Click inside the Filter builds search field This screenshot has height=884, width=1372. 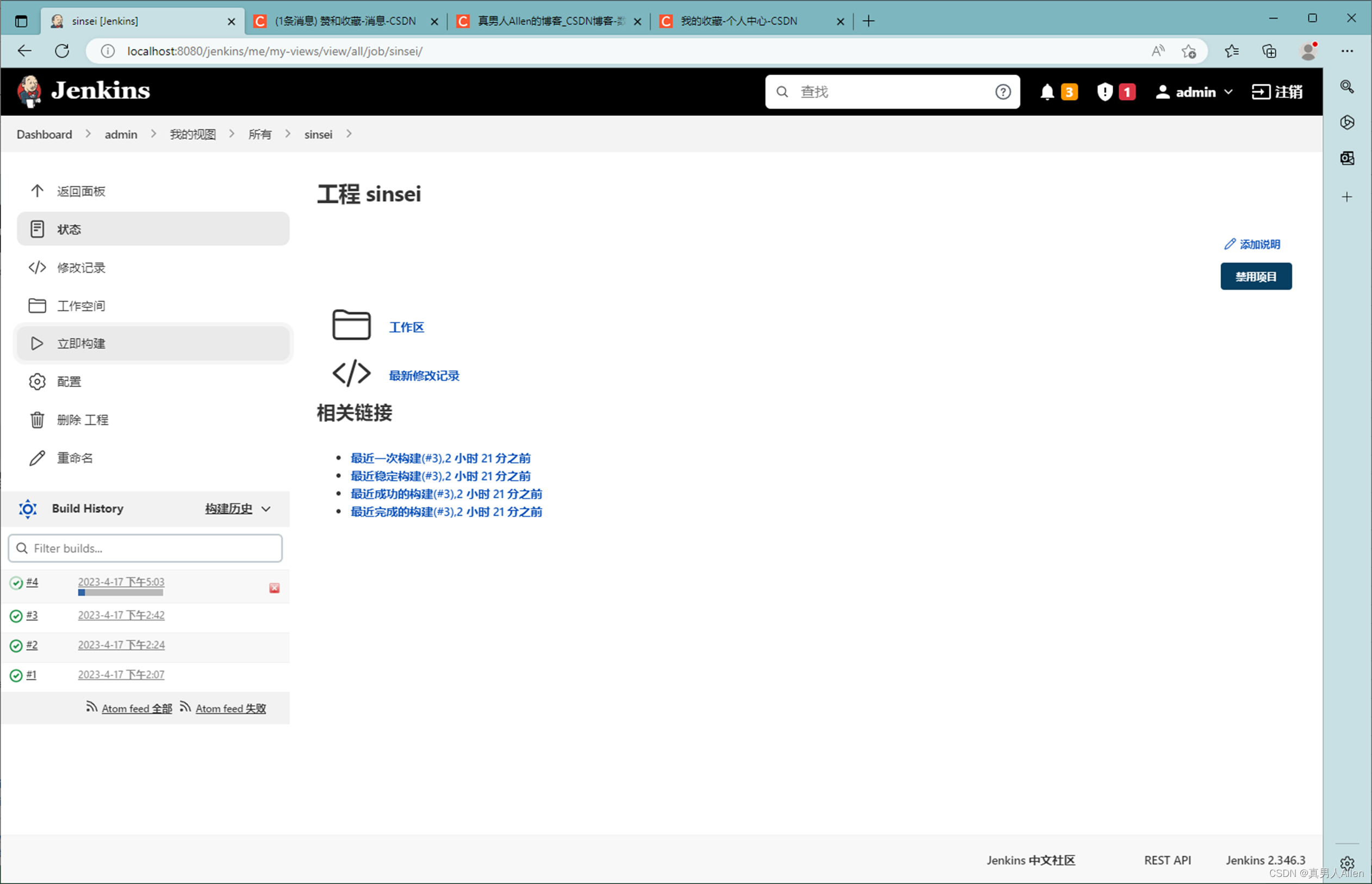(x=145, y=548)
